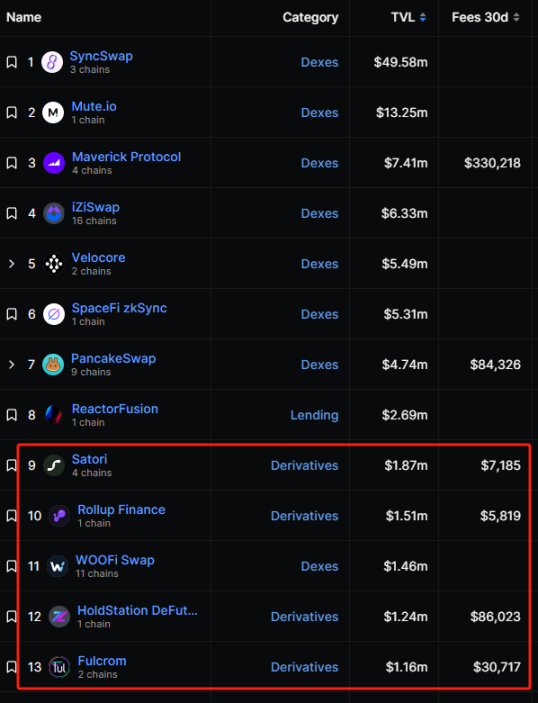Click the PancakeSwap bunny logo icon
The height and width of the screenshot is (703, 538).
tap(53, 365)
